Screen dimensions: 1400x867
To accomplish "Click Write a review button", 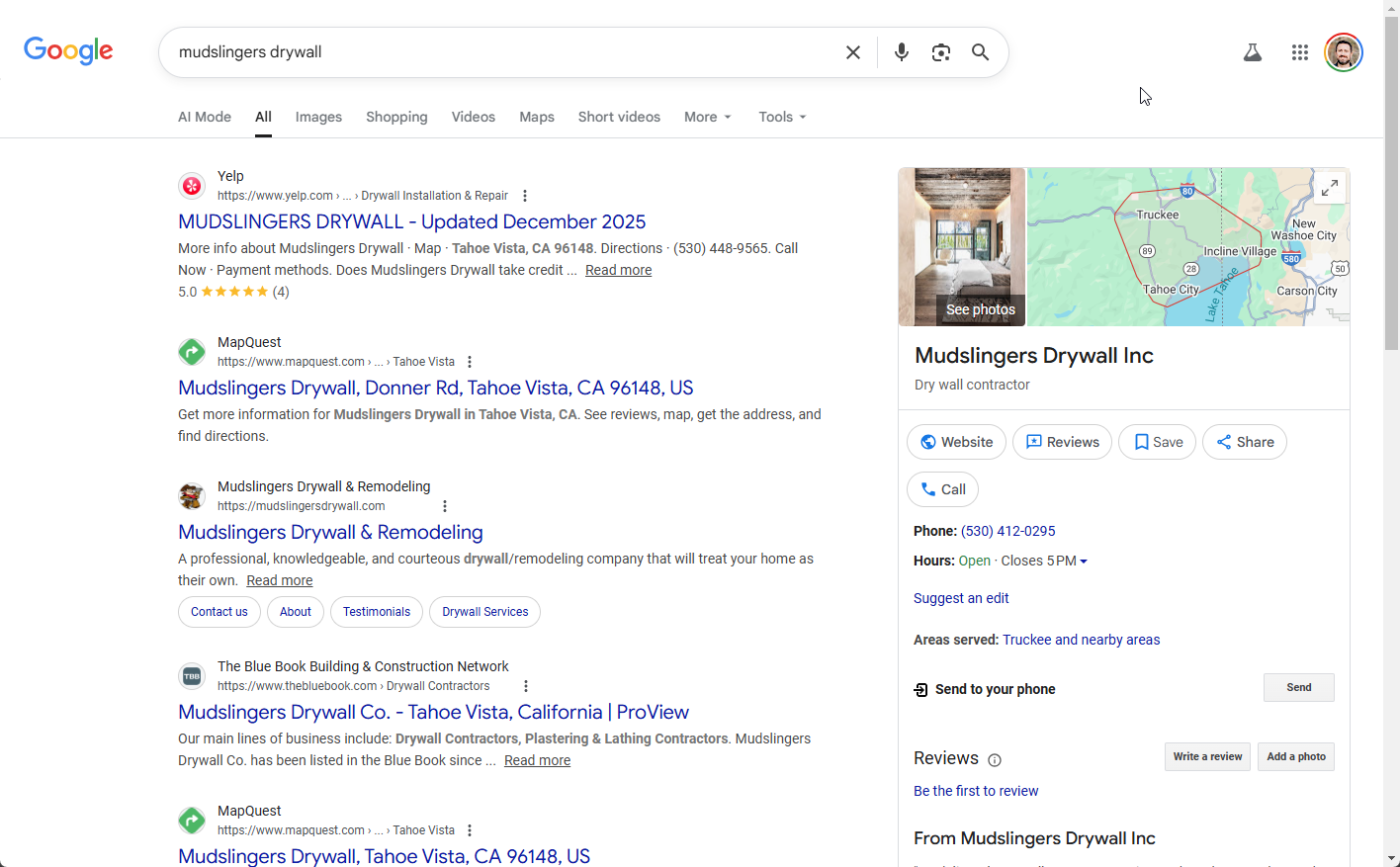I will tap(1207, 757).
